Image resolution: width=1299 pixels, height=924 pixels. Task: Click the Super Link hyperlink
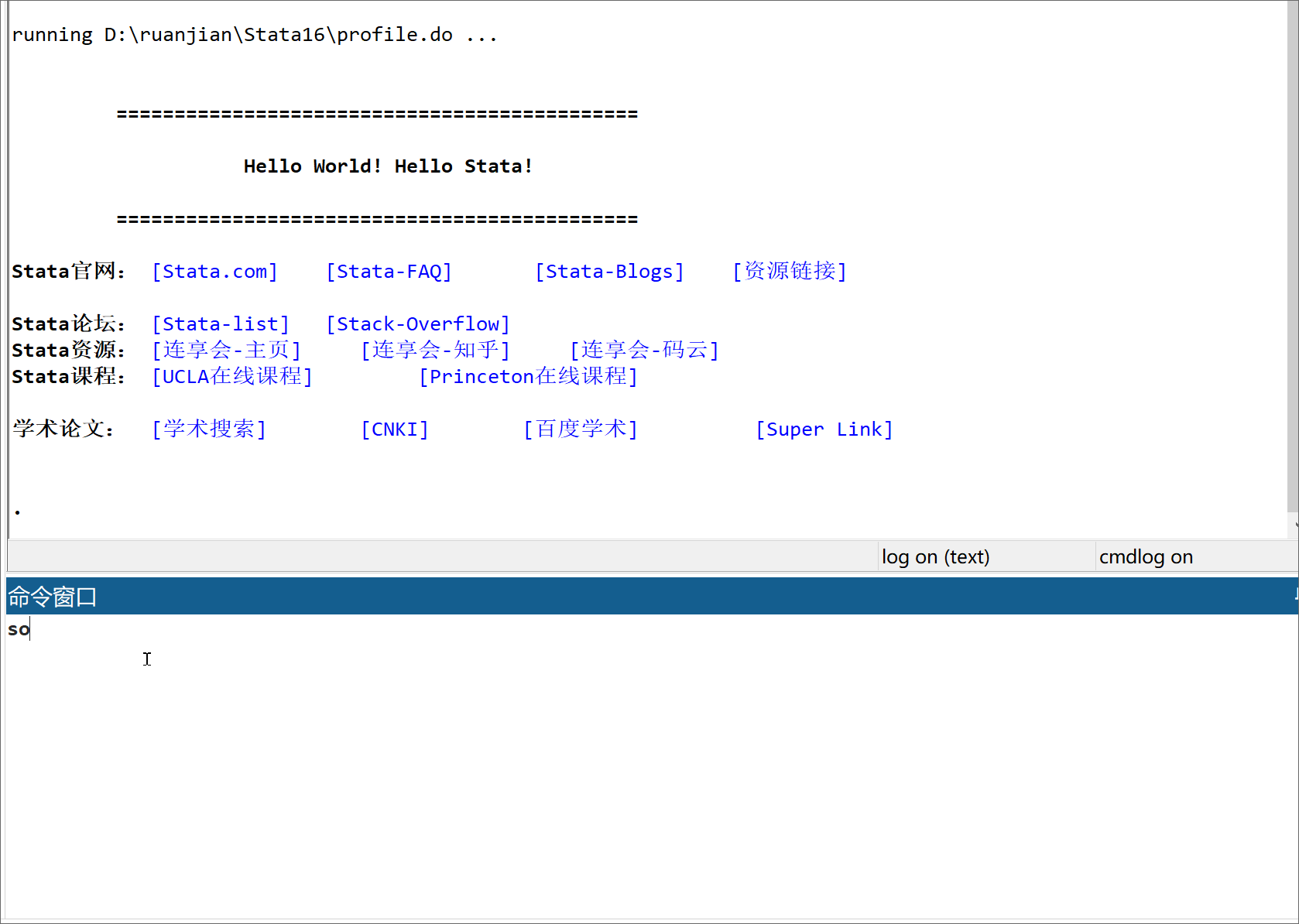pos(824,429)
